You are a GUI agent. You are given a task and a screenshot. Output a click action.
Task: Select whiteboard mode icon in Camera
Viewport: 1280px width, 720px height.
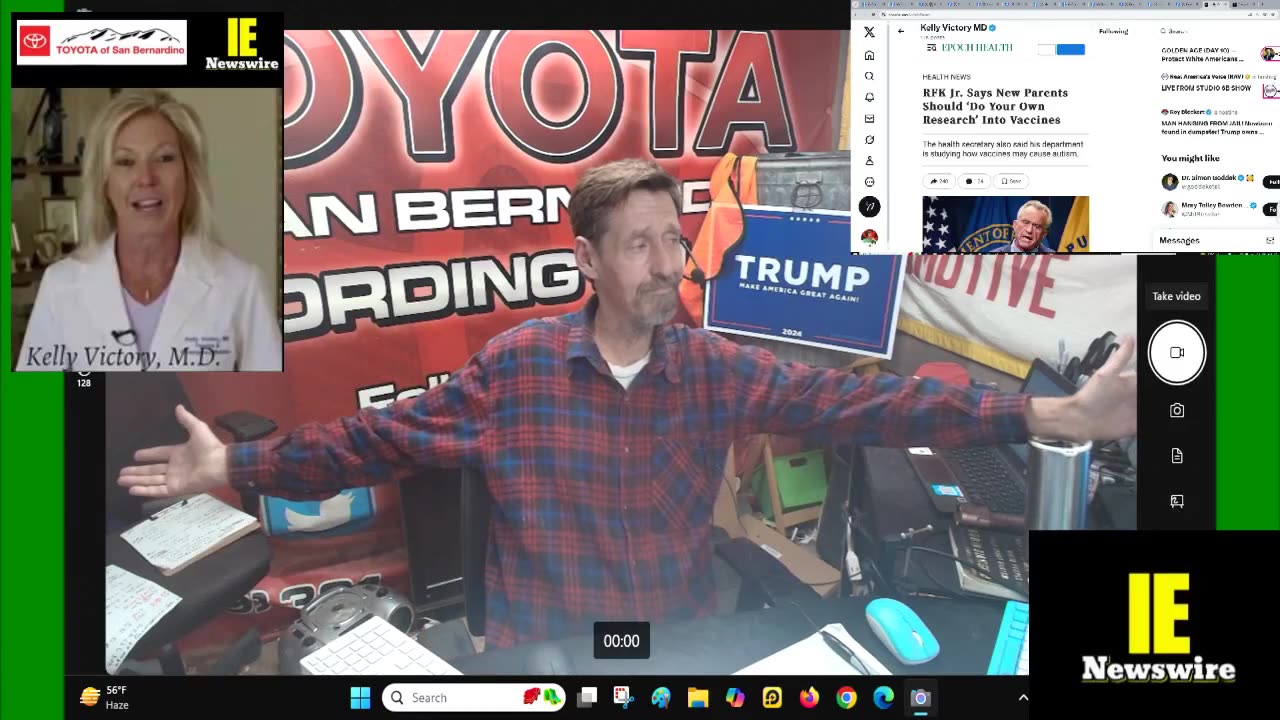(1177, 501)
